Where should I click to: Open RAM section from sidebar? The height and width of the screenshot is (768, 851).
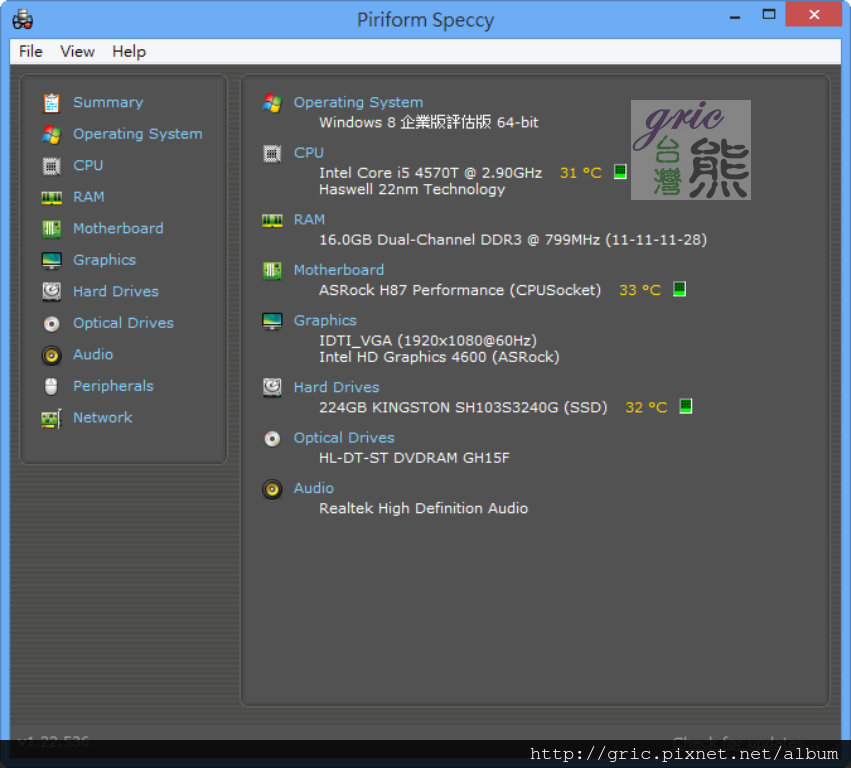88,197
